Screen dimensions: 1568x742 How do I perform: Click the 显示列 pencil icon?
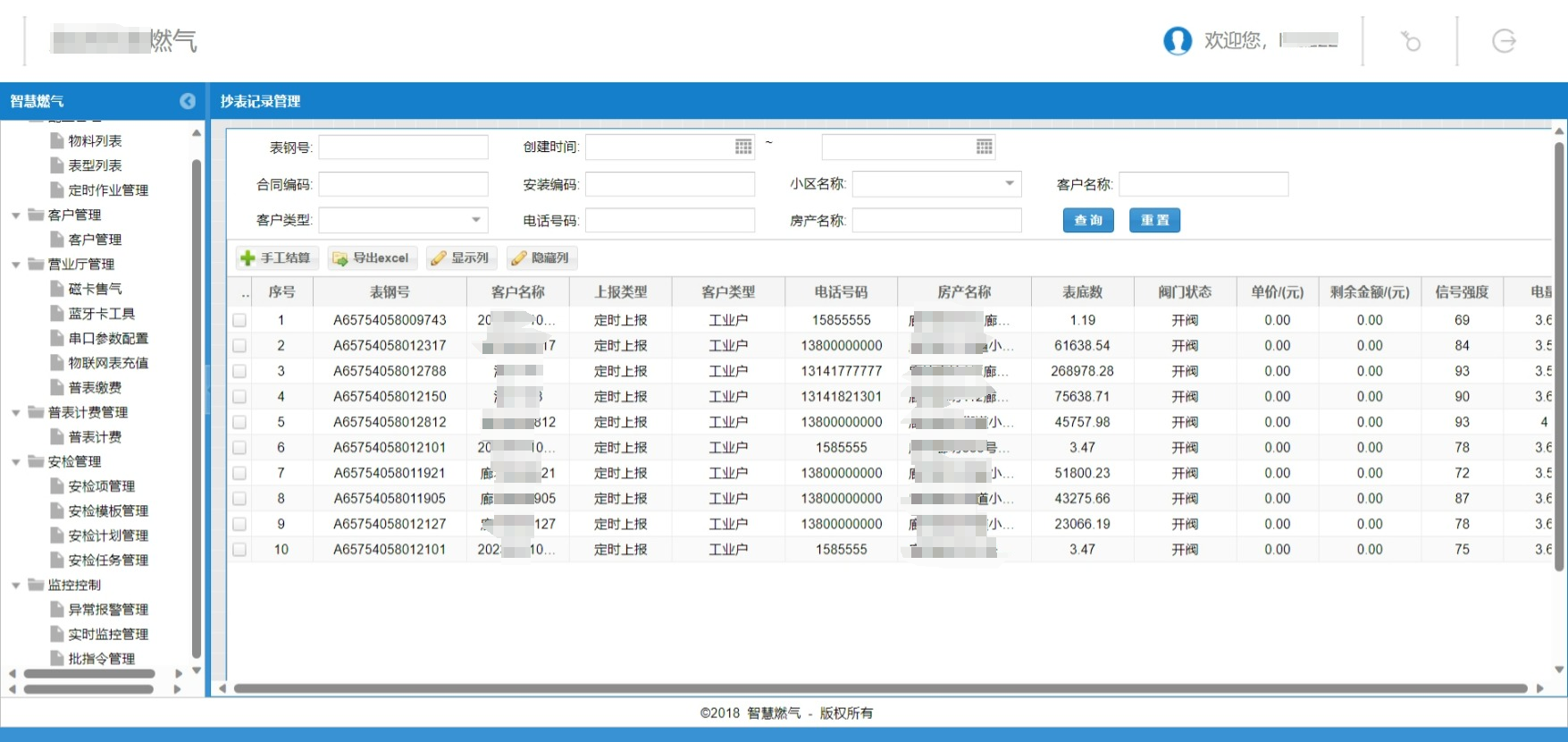click(439, 258)
